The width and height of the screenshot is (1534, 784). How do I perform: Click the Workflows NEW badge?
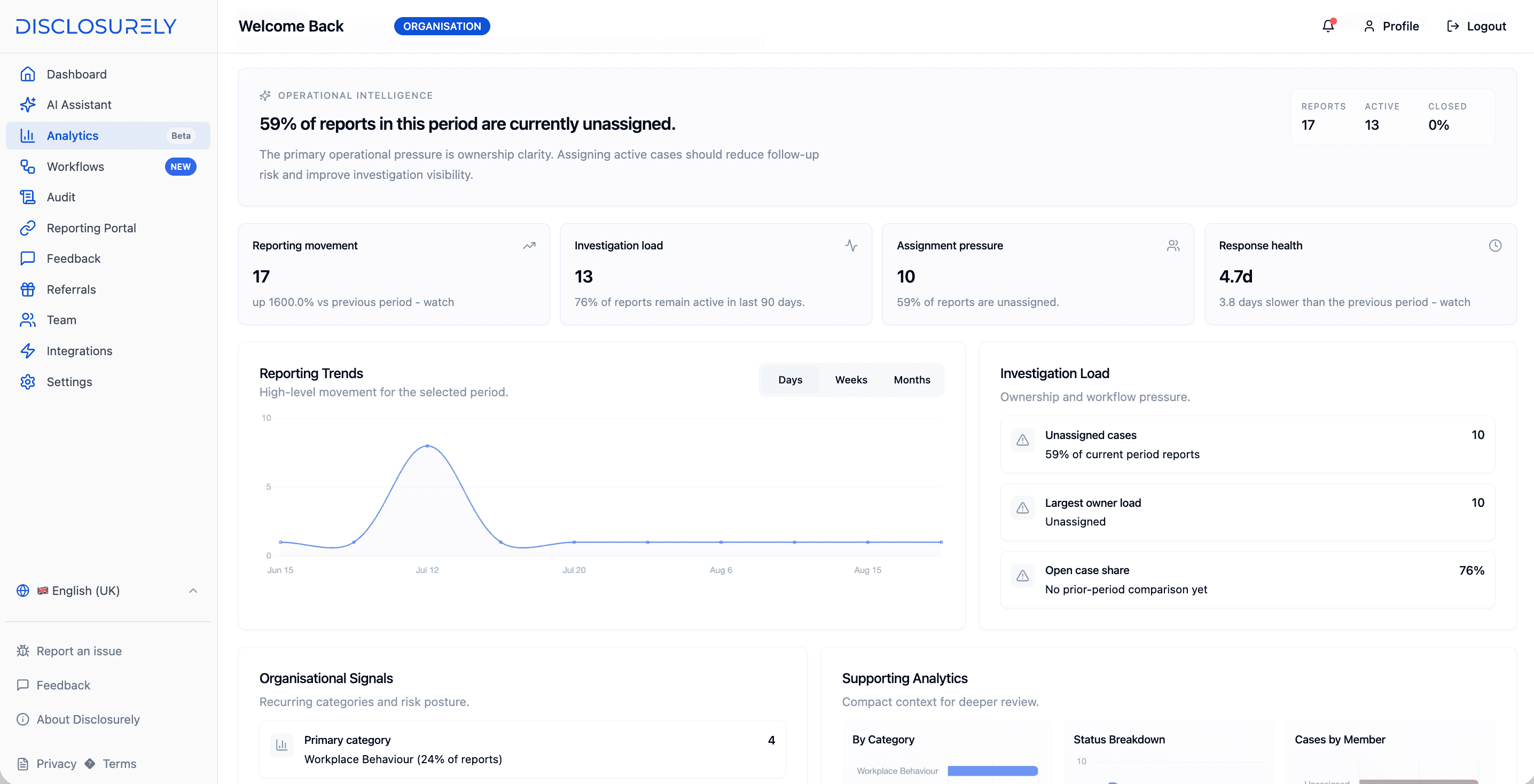tap(181, 167)
